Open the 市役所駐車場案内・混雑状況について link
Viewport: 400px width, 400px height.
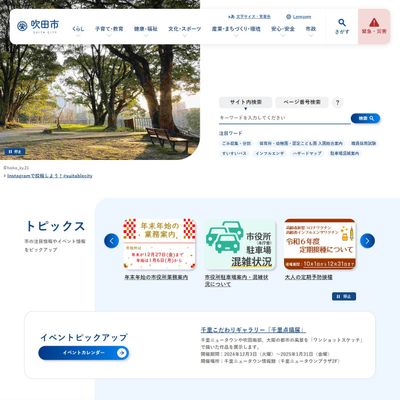(237, 281)
